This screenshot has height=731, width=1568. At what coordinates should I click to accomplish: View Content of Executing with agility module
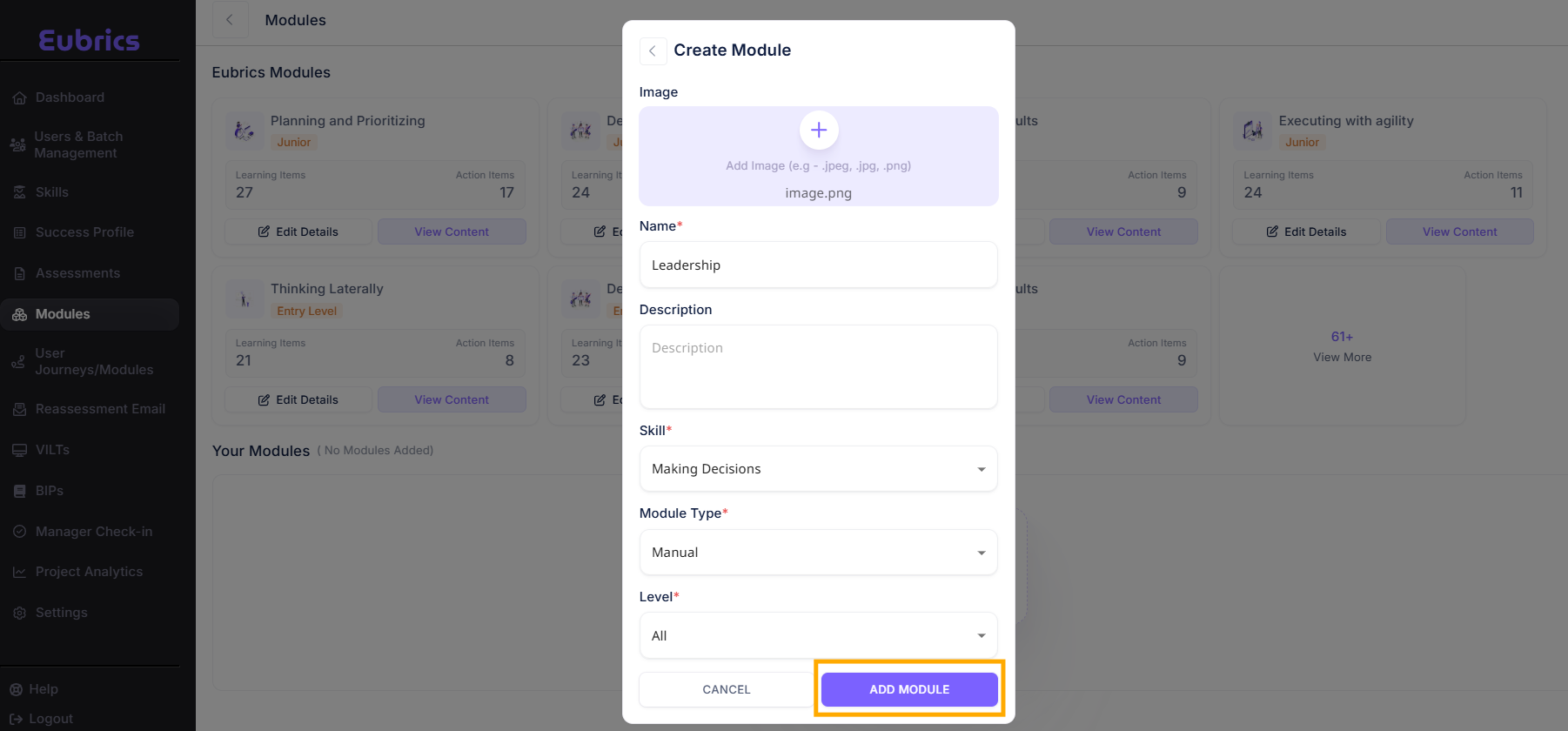tap(1459, 232)
